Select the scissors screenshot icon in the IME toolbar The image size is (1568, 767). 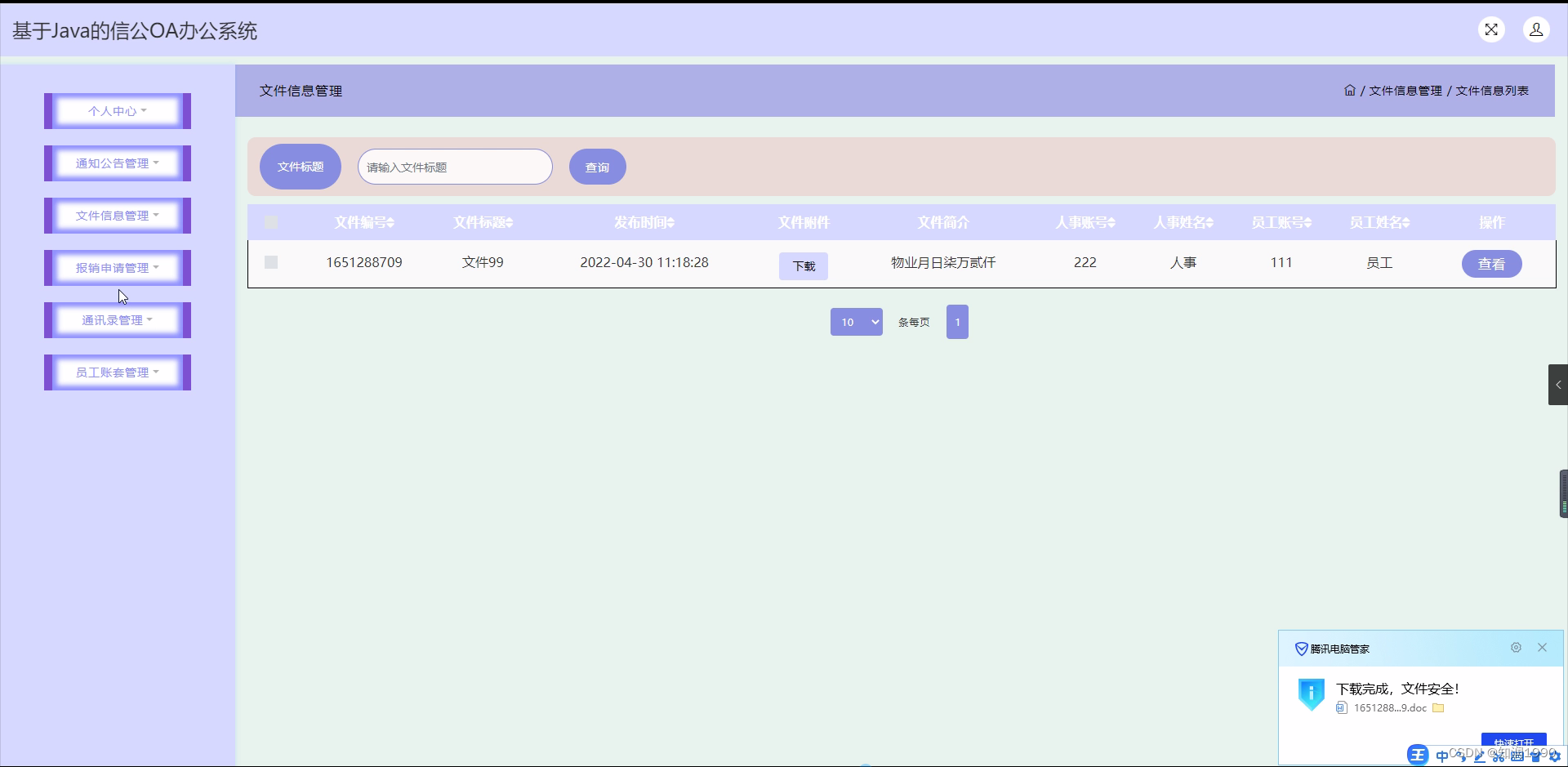(1498, 756)
